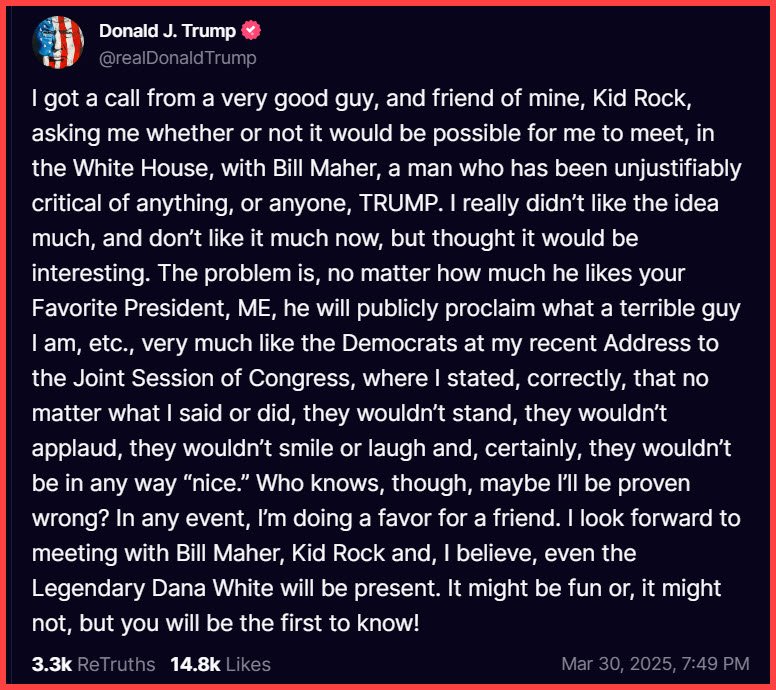This screenshot has height=690, width=776.
Task: Open the Donald J. Trump profile avatar
Action: 58,42
